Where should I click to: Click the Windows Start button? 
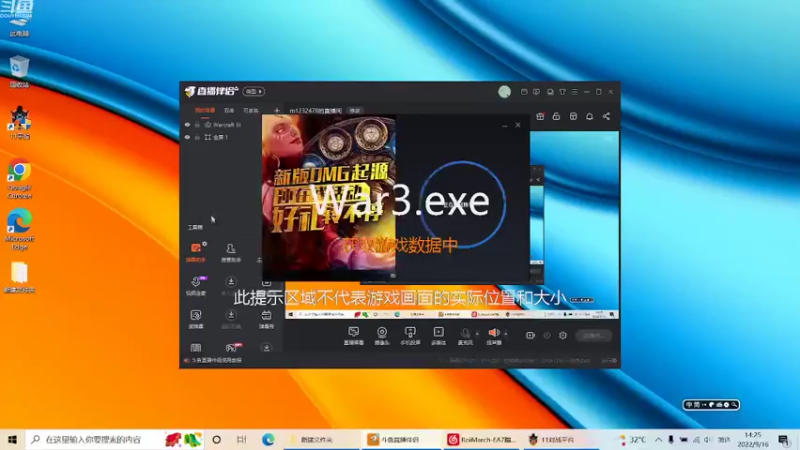pyautogui.click(x=12, y=440)
